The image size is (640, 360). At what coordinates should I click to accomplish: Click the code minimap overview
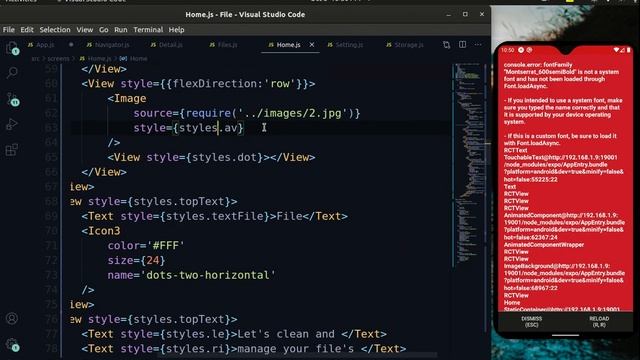point(468,163)
